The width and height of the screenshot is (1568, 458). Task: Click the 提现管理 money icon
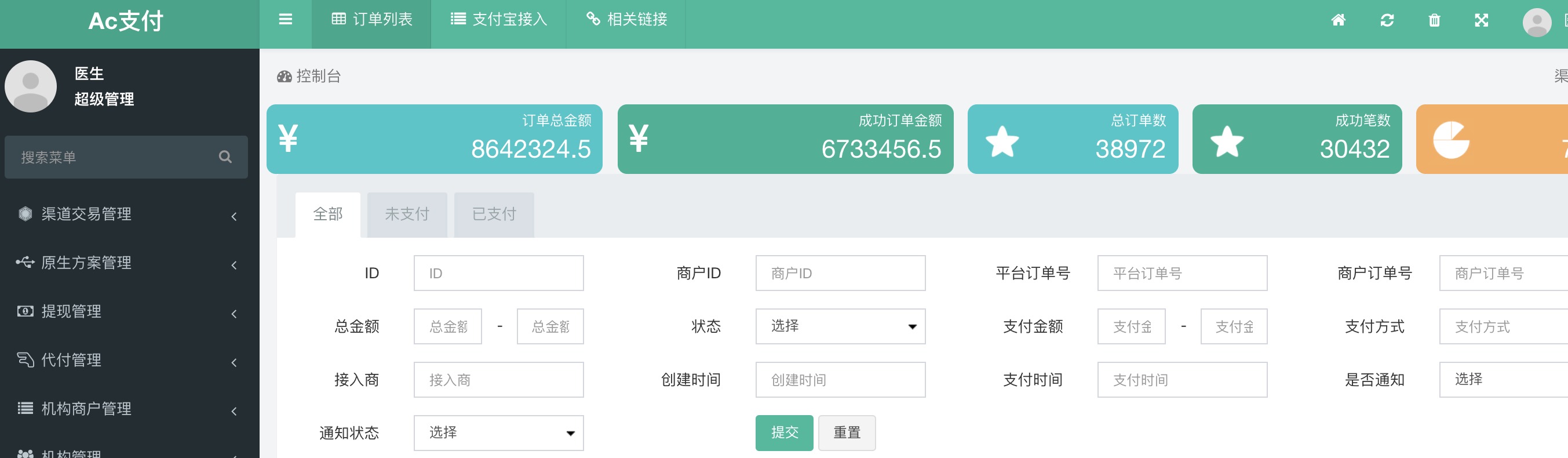25,311
